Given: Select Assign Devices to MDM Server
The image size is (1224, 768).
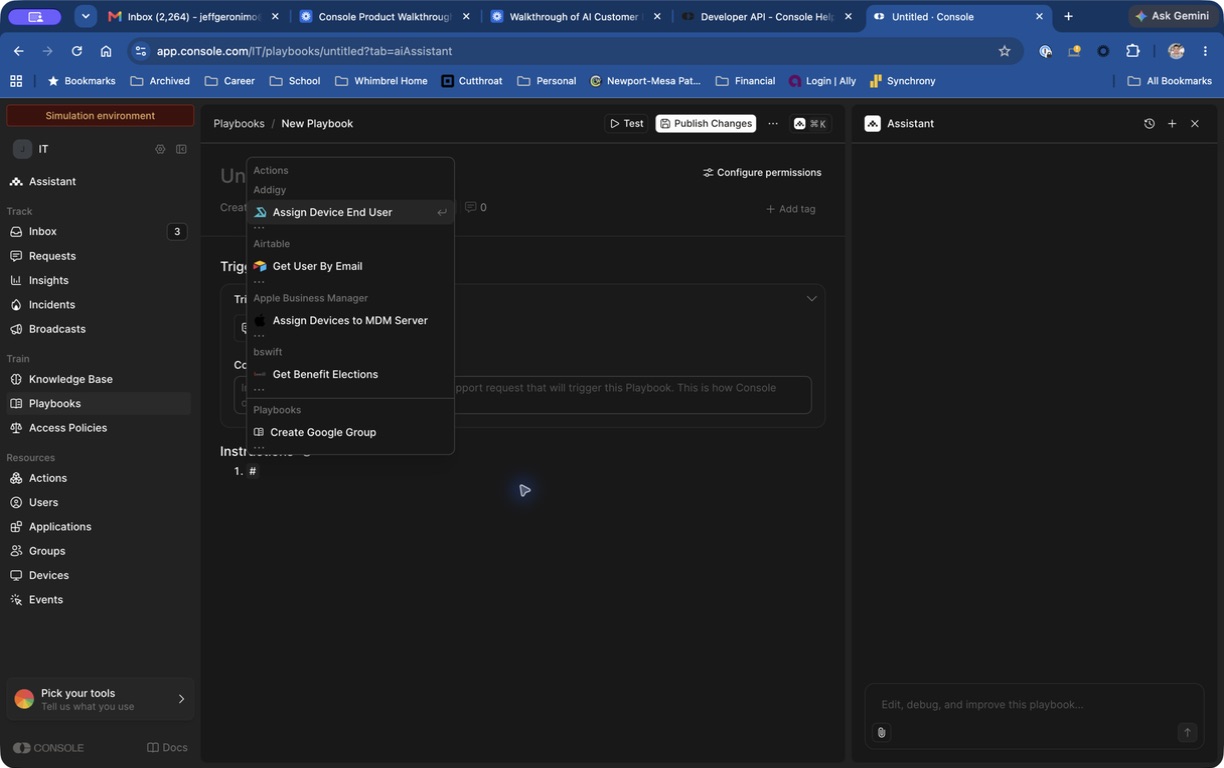Looking at the screenshot, I should click(350, 320).
